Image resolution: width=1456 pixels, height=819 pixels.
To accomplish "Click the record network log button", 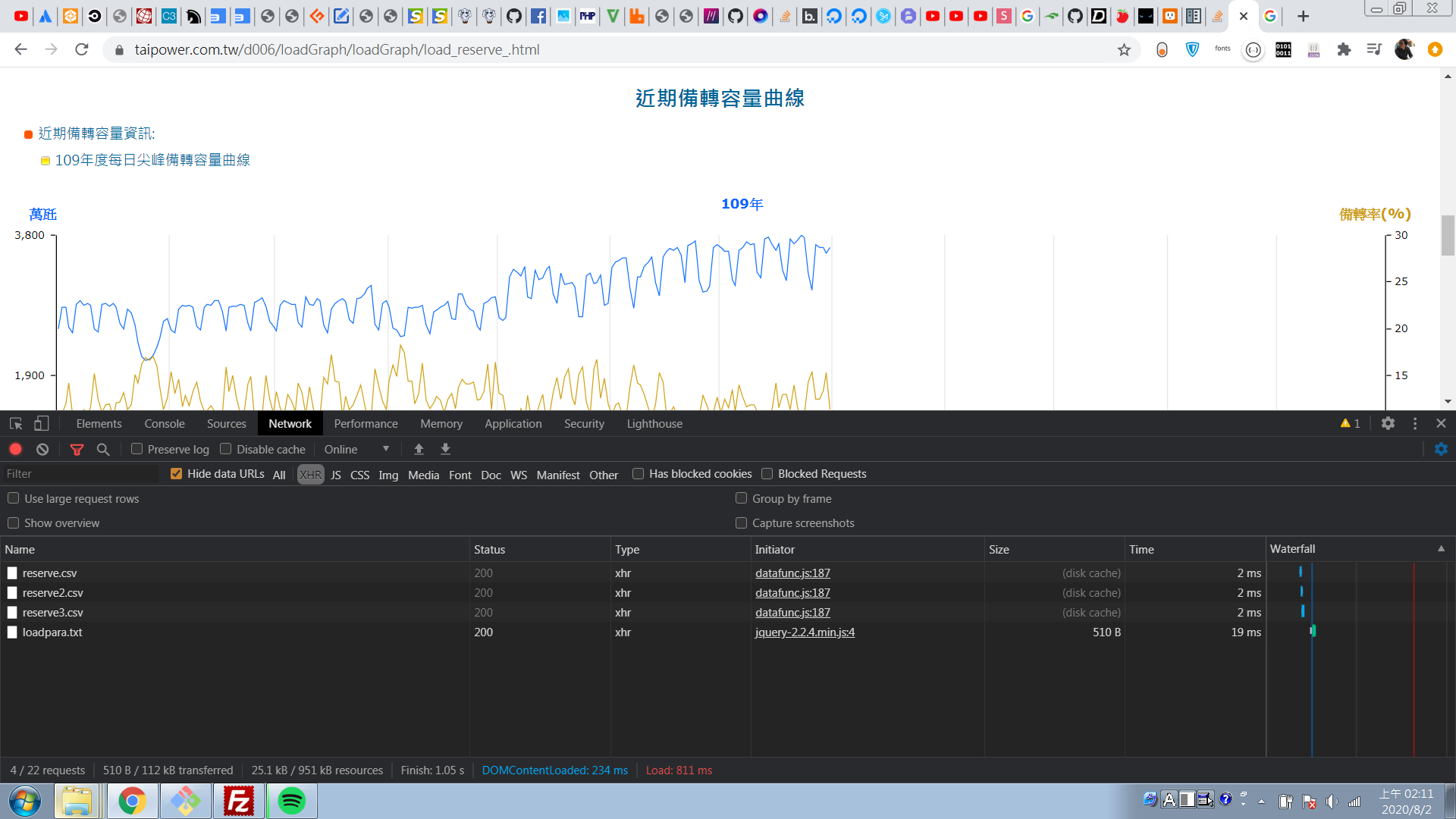I will [x=15, y=449].
